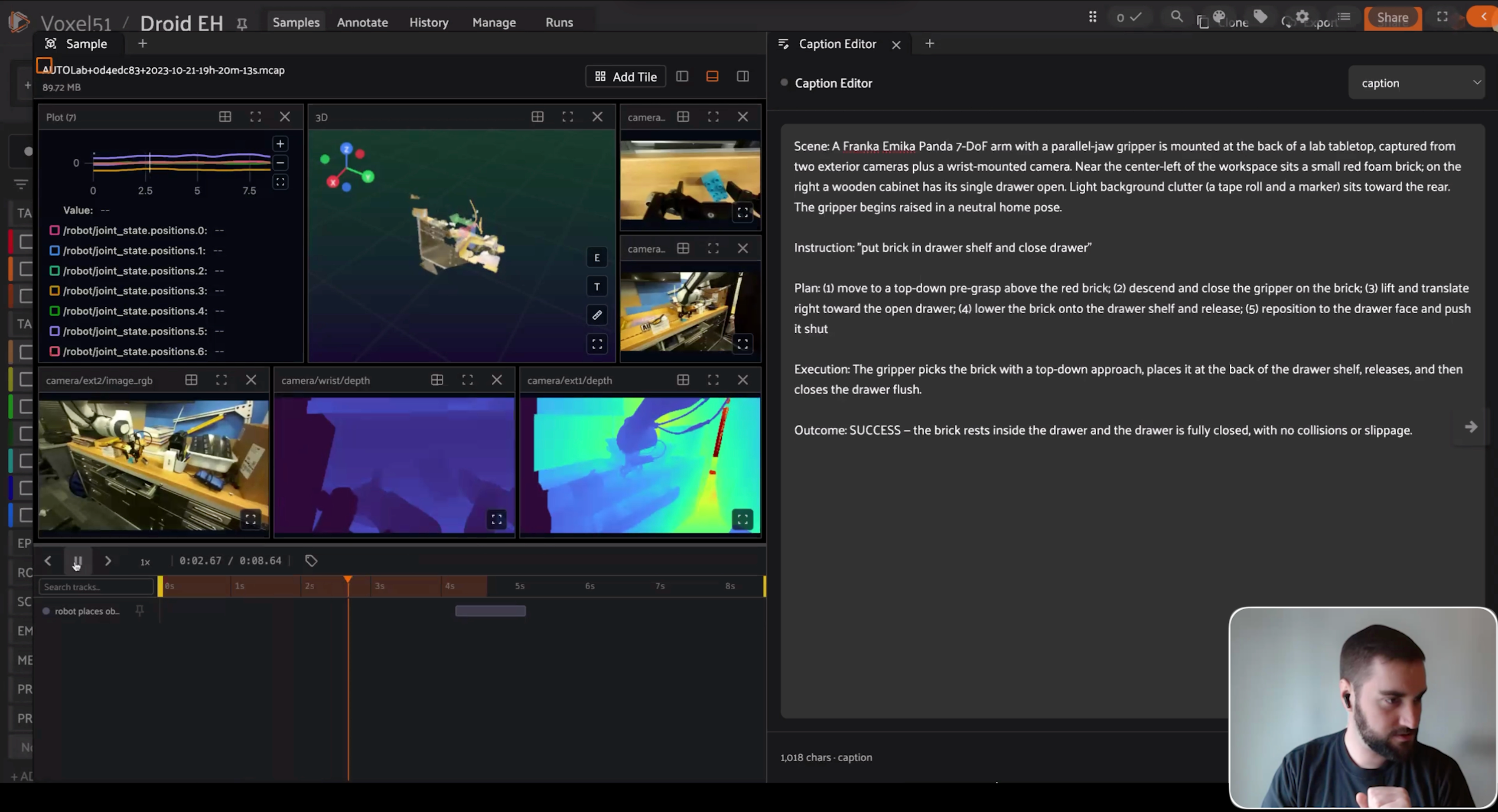Image resolution: width=1498 pixels, height=812 pixels.
Task: Maximize the Plot (7) panel
Action: tap(255, 117)
